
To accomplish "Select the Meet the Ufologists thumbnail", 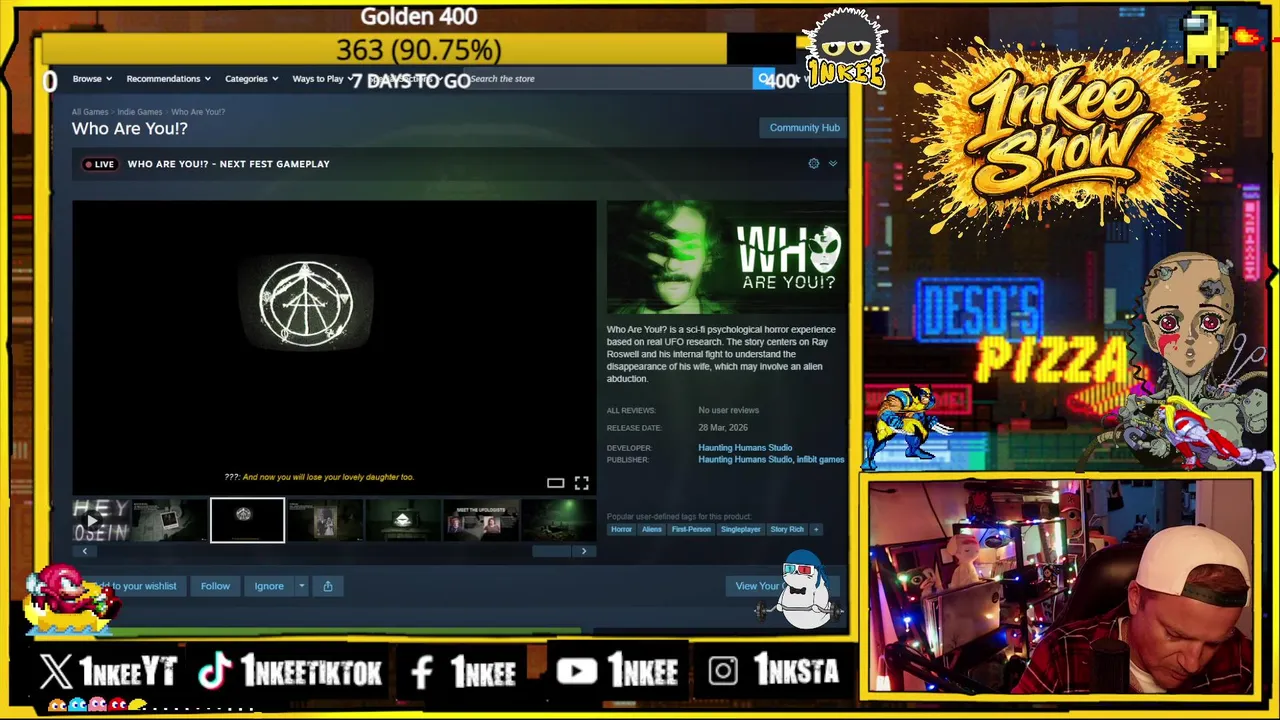I will click(x=480, y=520).
